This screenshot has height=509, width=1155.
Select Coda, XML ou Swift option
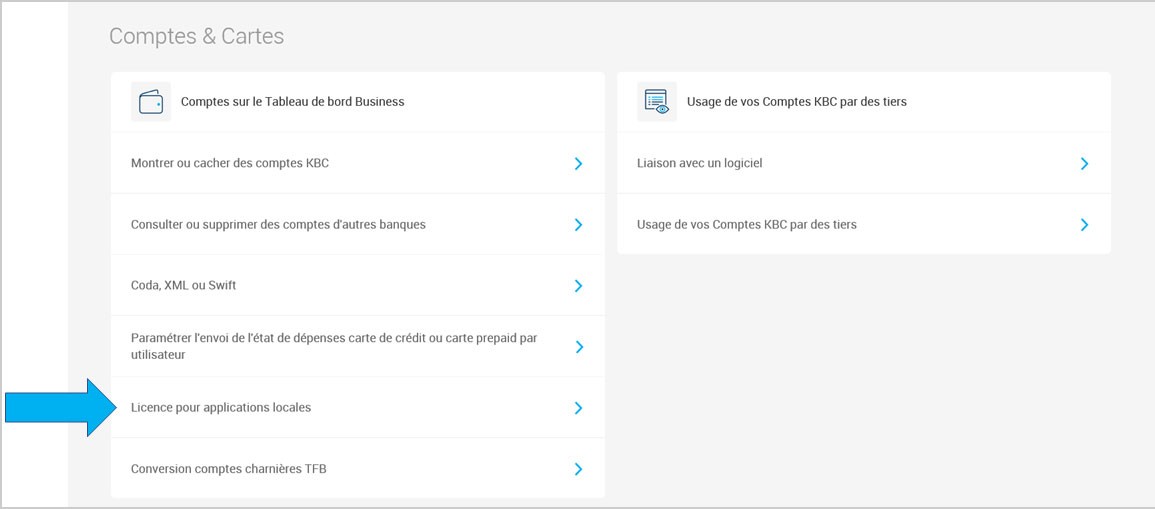click(358, 286)
